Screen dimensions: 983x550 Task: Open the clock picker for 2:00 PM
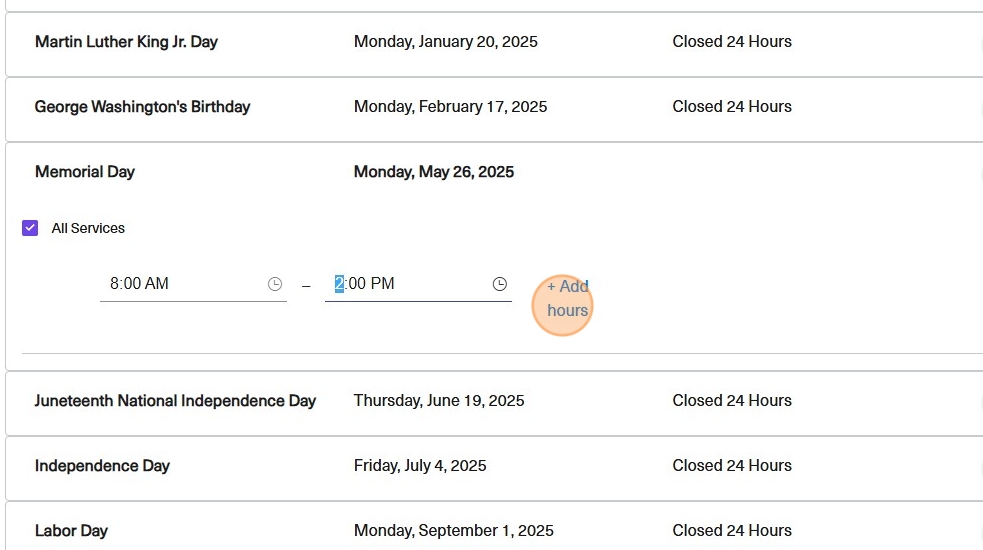click(500, 284)
